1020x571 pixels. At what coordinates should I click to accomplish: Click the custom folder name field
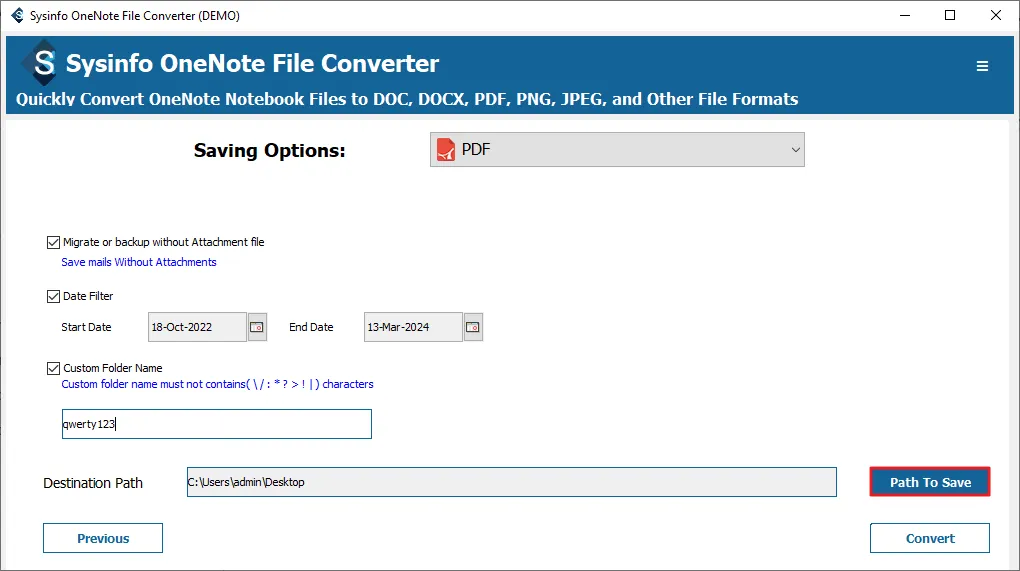tap(217, 424)
